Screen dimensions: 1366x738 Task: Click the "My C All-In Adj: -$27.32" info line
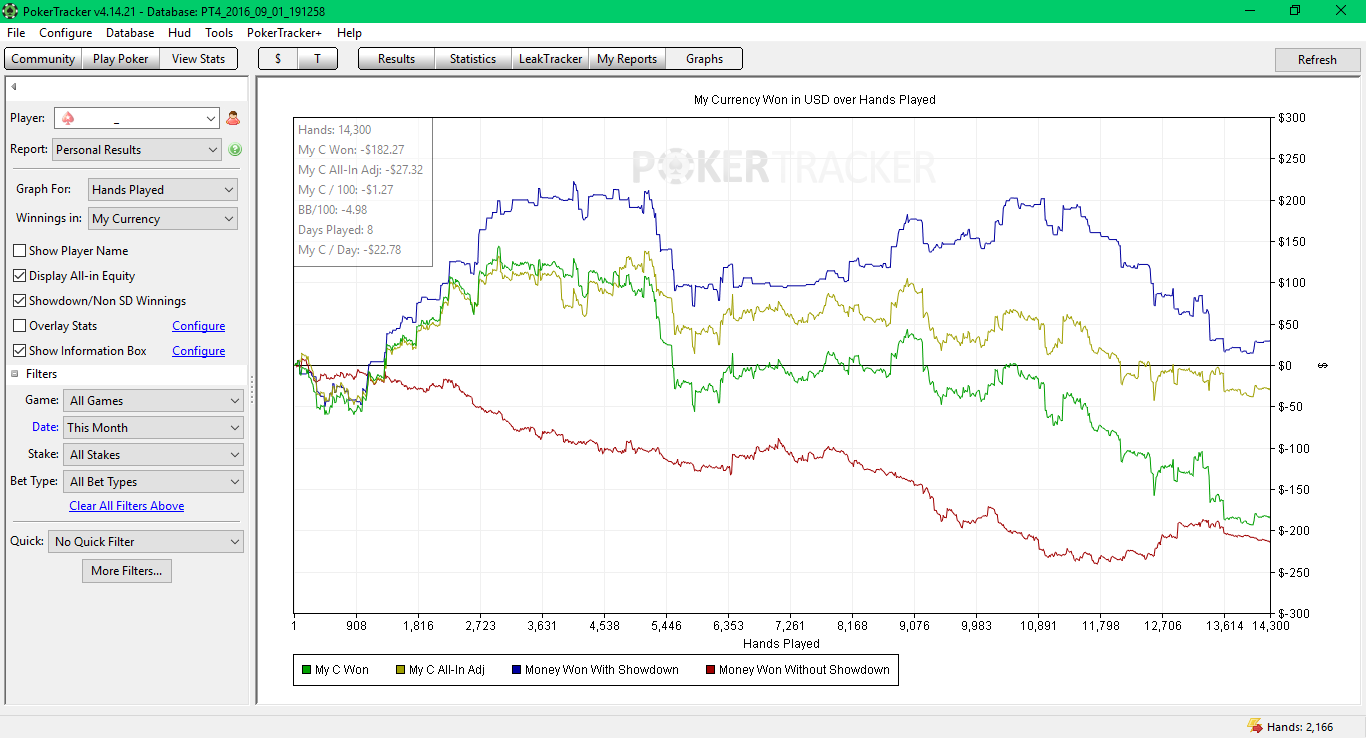361,170
